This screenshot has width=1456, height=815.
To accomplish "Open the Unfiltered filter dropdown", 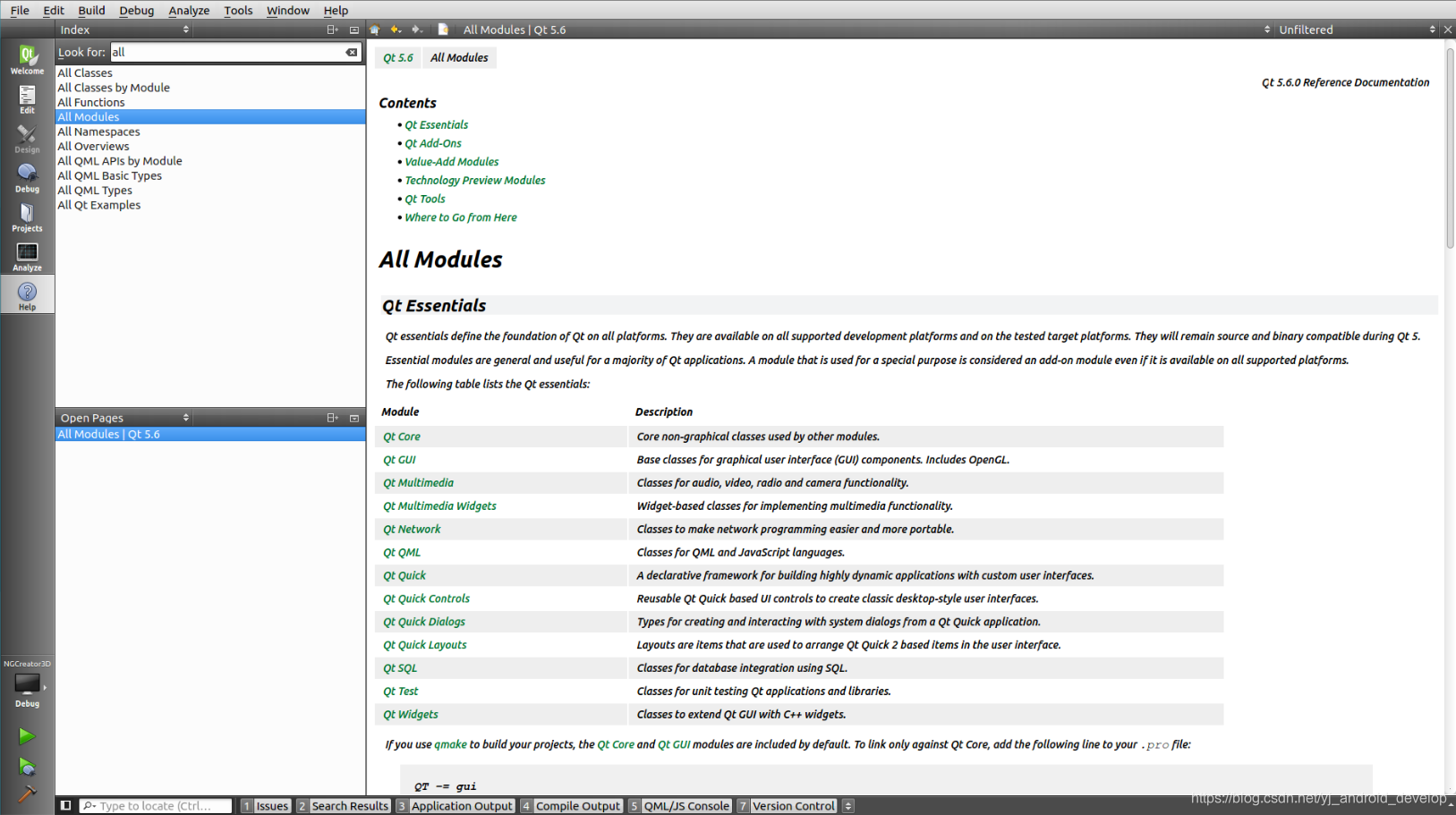I will click(x=1357, y=30).
